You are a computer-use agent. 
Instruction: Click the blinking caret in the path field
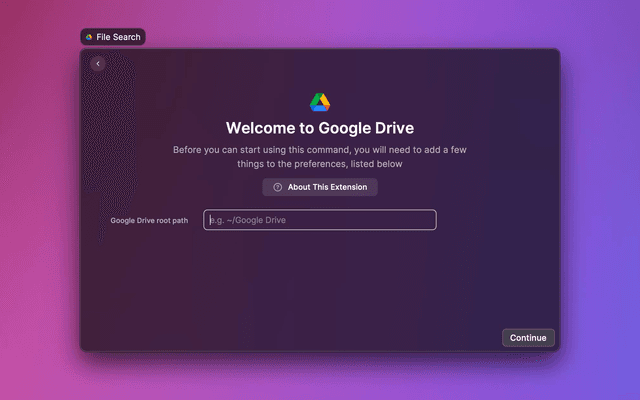[x=210, y=220]
